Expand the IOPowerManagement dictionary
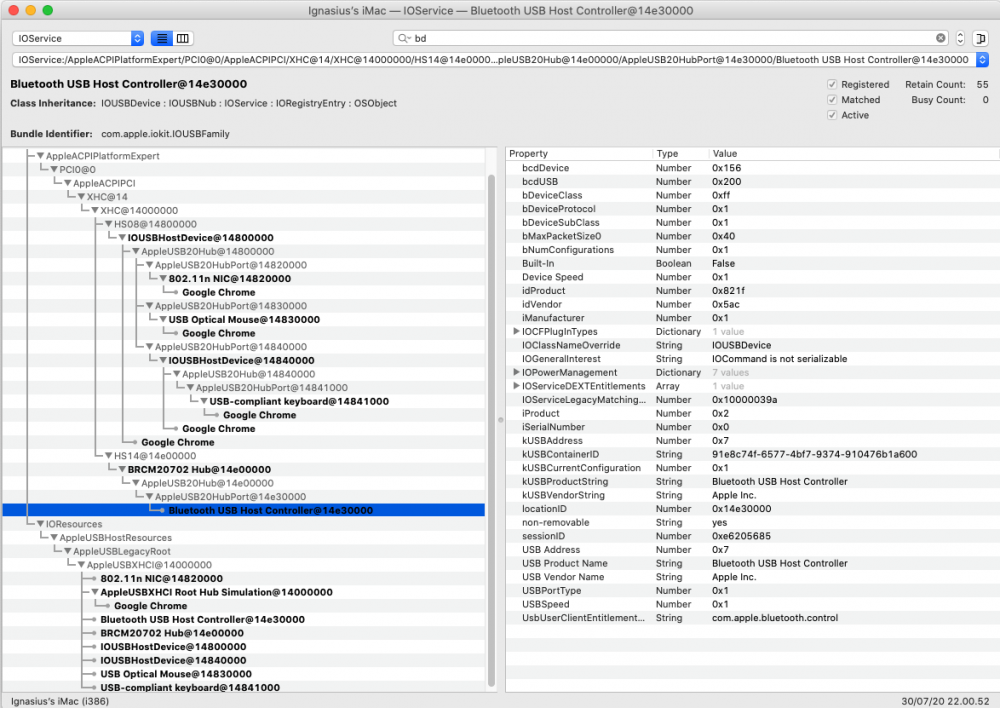The width and height of the screenshot is (1000, 708). pos(516,373)
